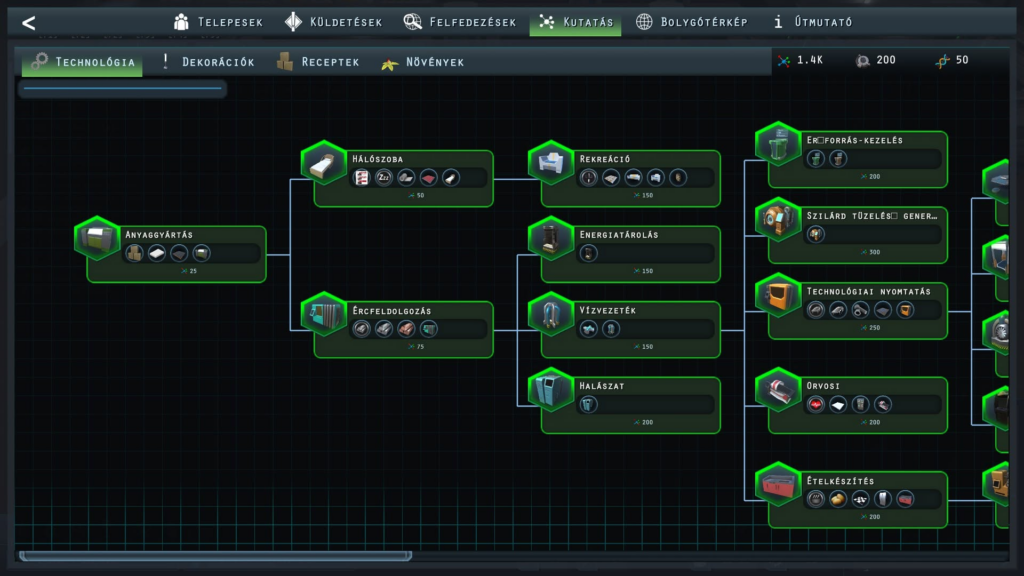Viewport: 1024px width, 576px height.
Task: Click the 200 resource counter
Action: [876, 60]
